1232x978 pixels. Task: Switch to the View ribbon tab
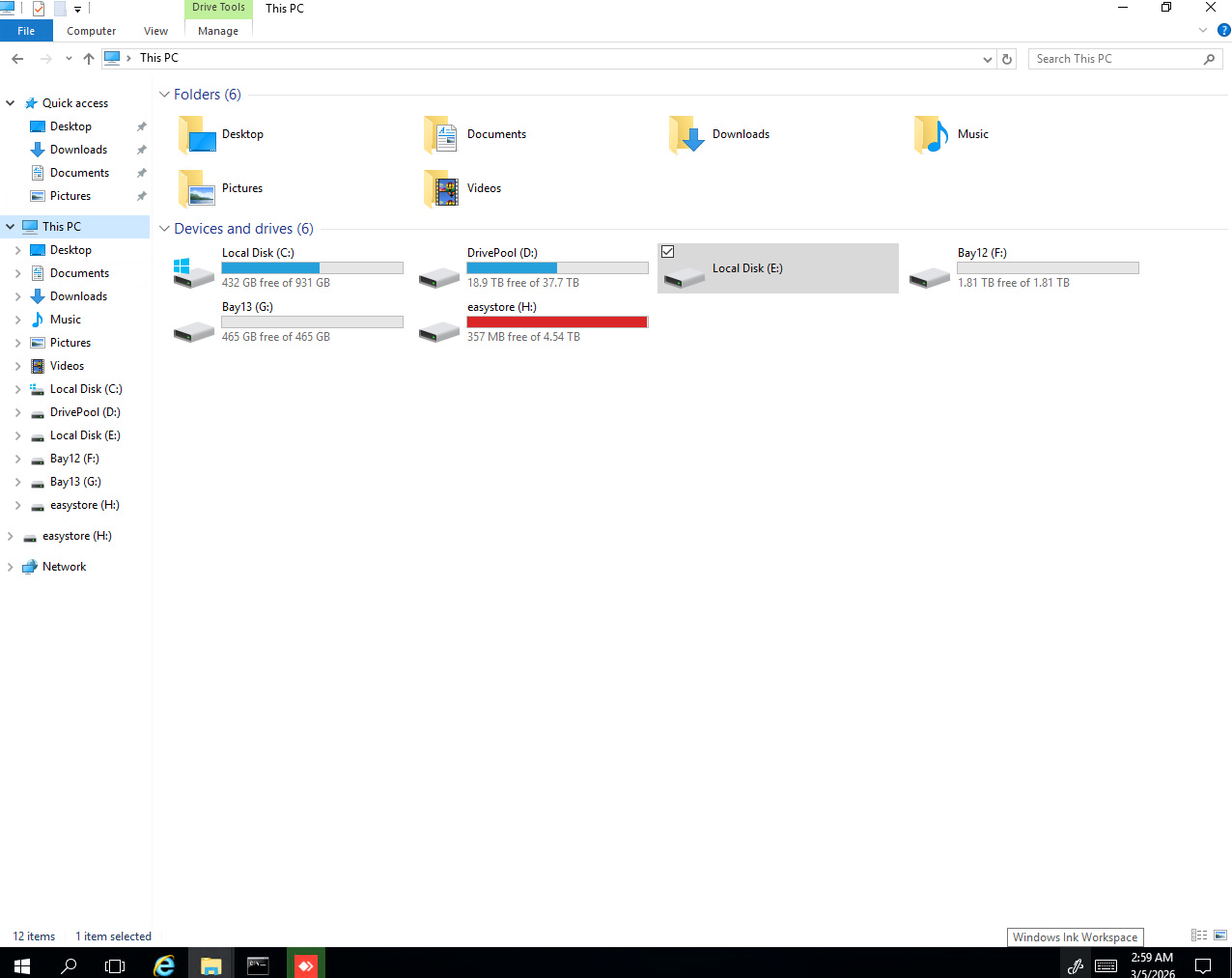pyautogui.click(x=155, y=31)
